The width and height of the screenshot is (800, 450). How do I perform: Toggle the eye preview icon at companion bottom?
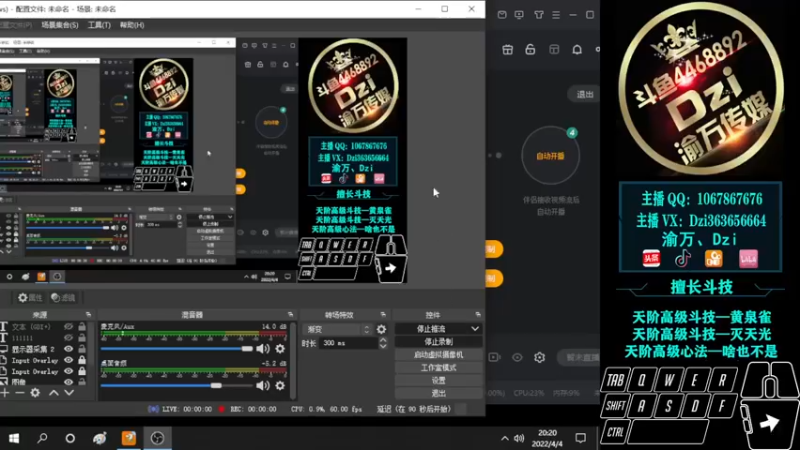(x=517, y=357)
